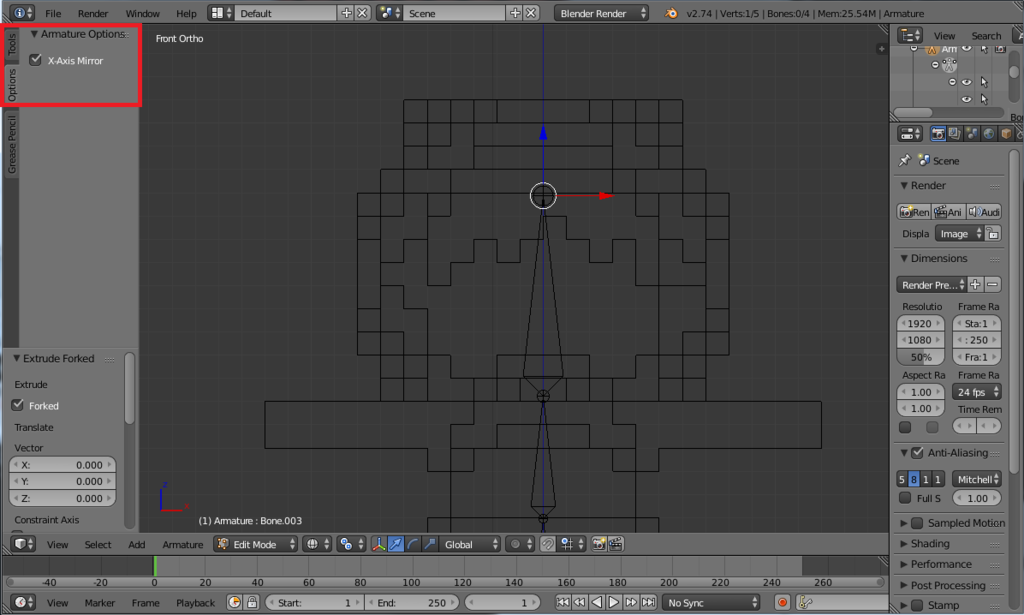Open the 24 fps frame rate dropdown
The width and height of the screenshot is (1024, 615).
click(976, 392)
